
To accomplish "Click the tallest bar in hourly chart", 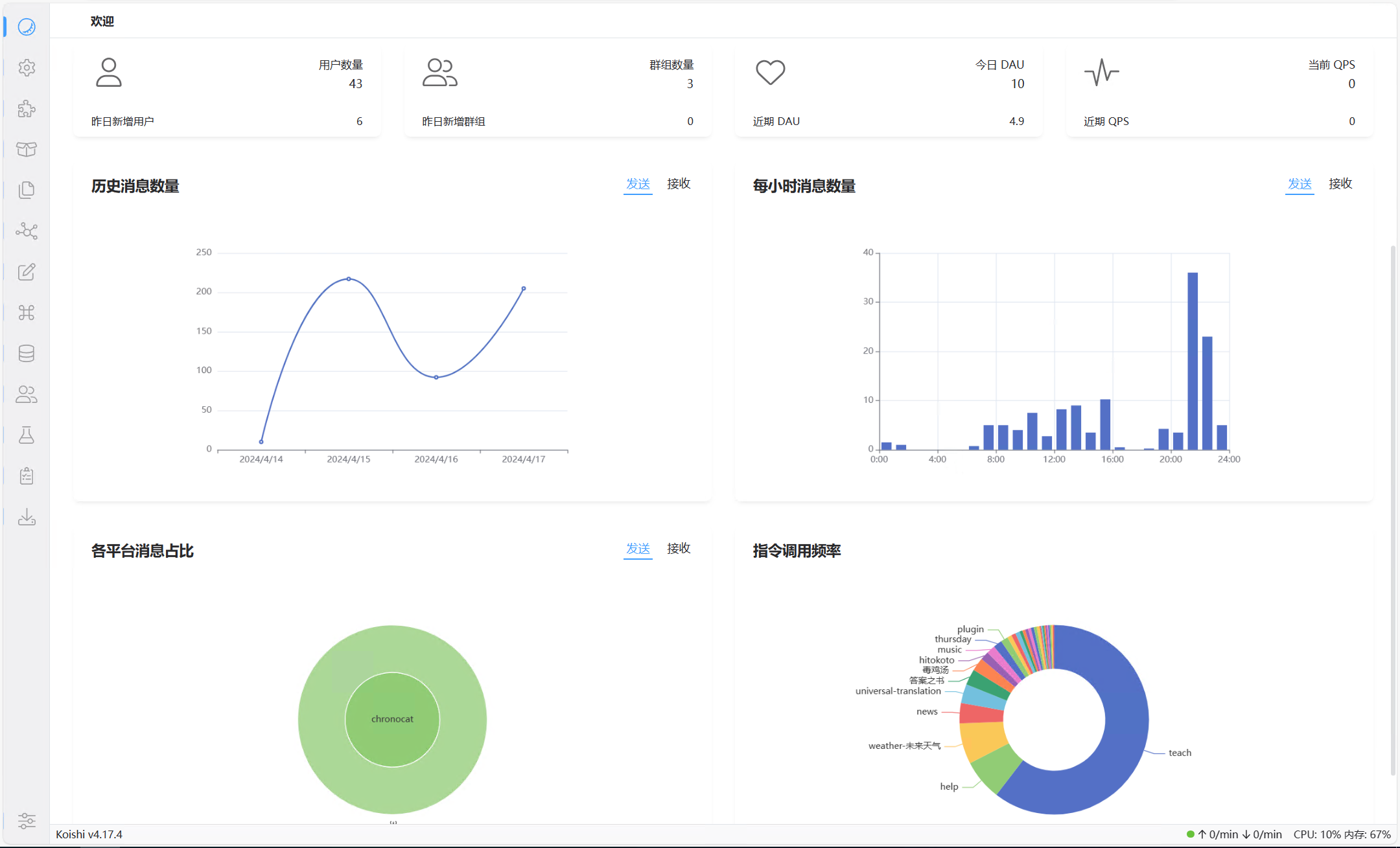I will tap(1193, 361).
